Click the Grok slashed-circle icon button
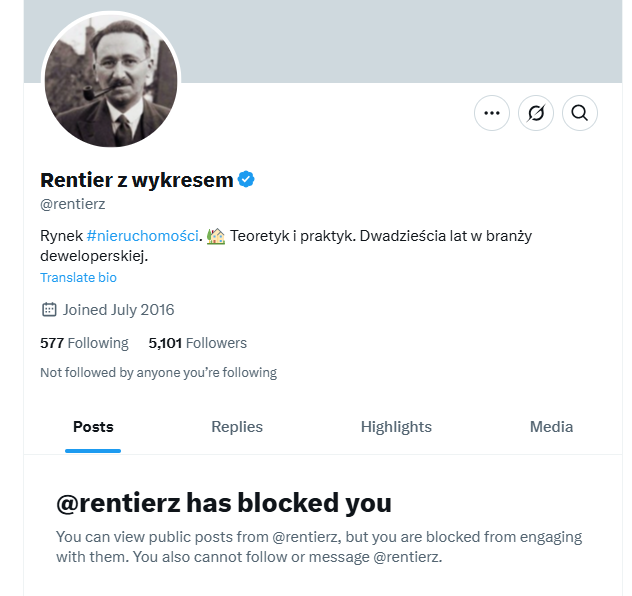 pos(536,113)
